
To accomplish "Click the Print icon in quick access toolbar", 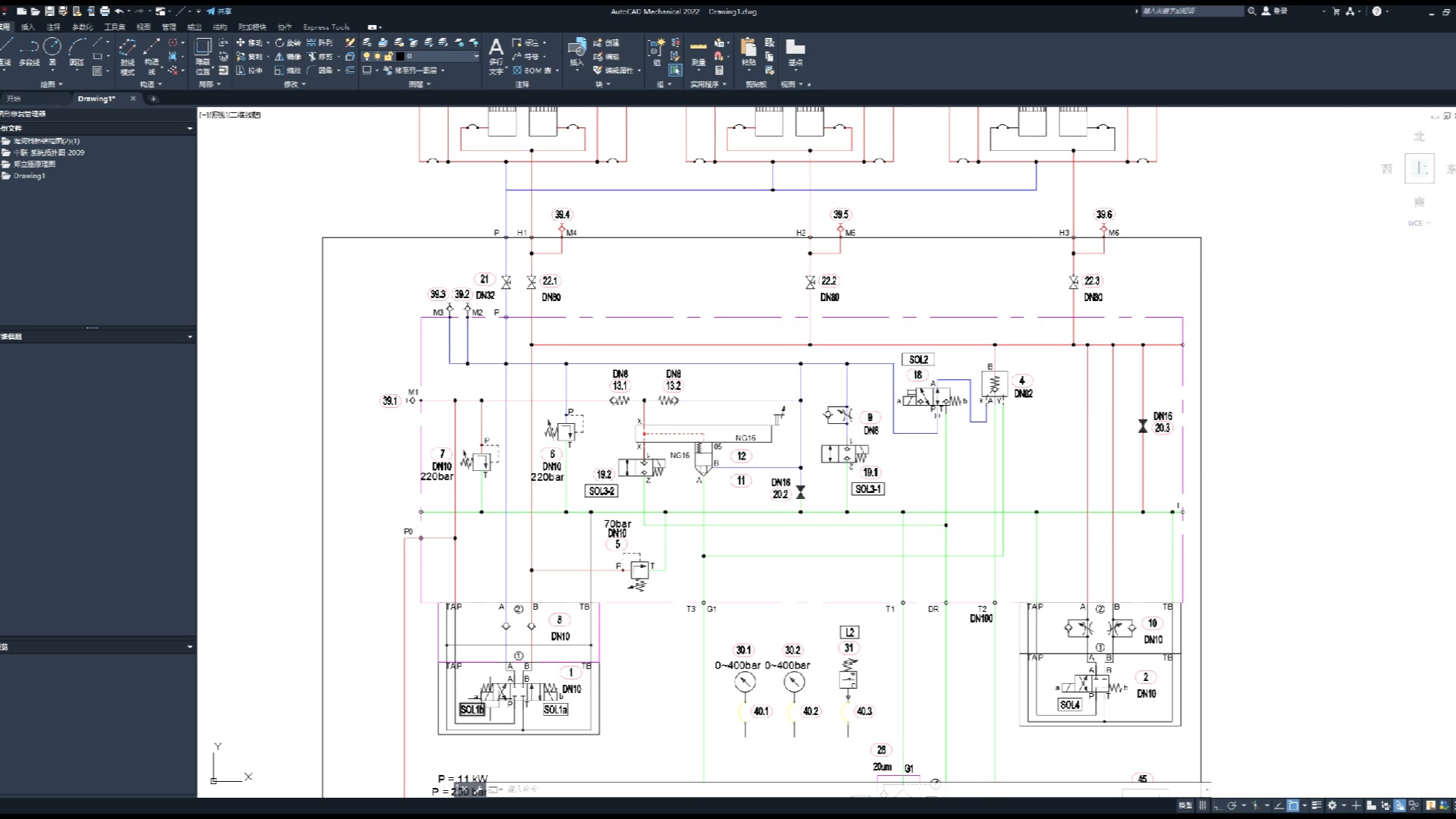I will tap(105, 11).
